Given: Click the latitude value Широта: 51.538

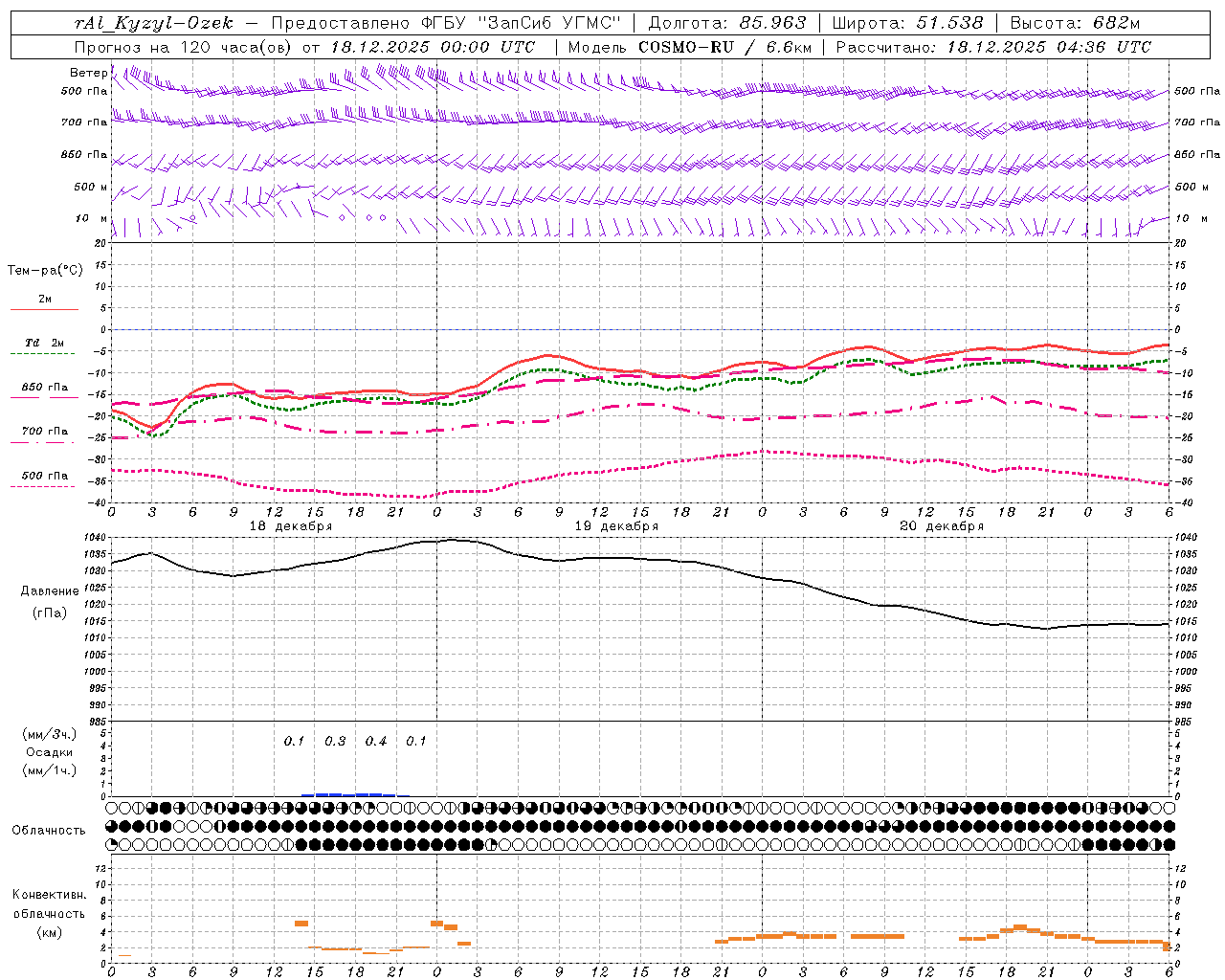Looking at the screenshot, I should [x=907, y=23].
